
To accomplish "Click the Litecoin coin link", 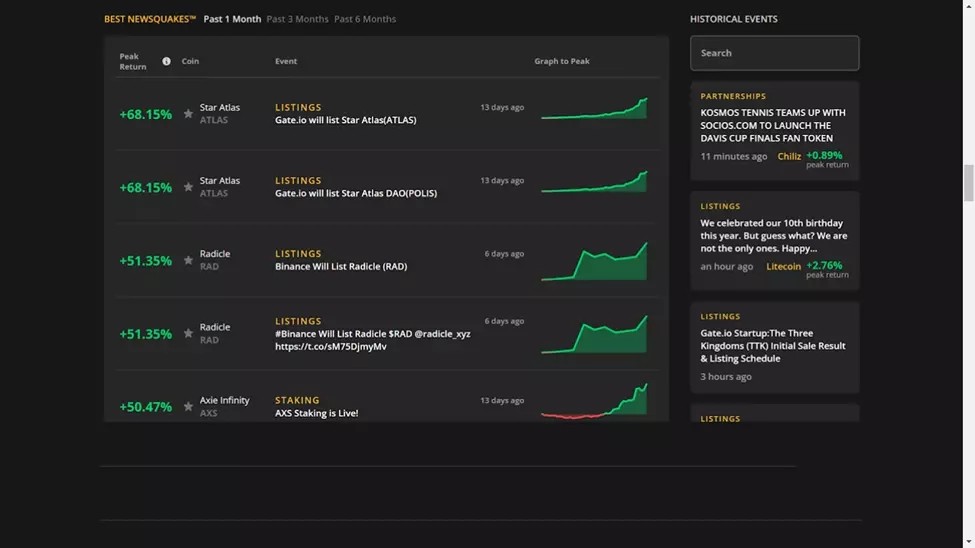I will point(783,266).
